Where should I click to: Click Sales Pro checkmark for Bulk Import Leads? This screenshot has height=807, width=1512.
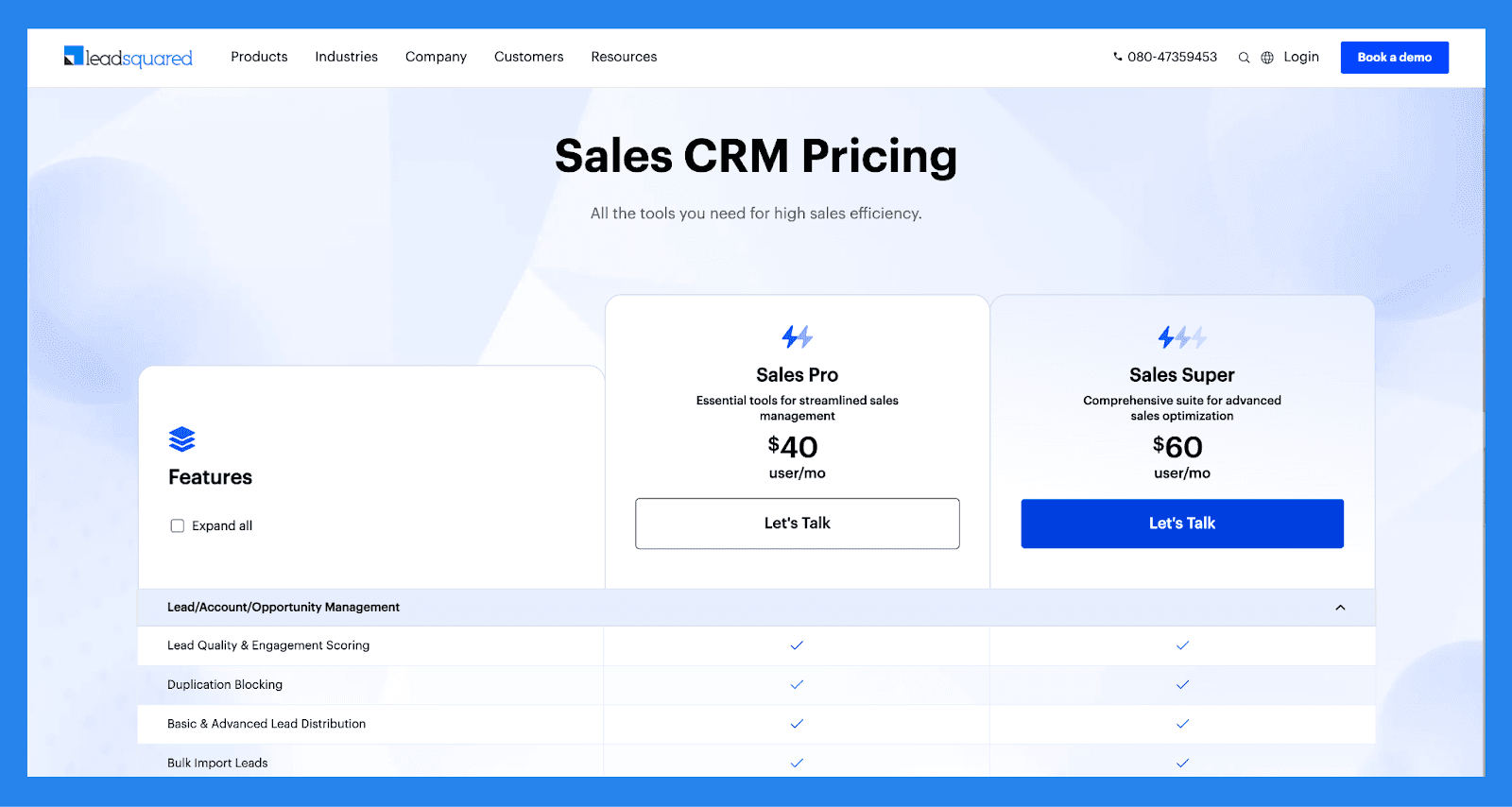[x=797, y=763]
